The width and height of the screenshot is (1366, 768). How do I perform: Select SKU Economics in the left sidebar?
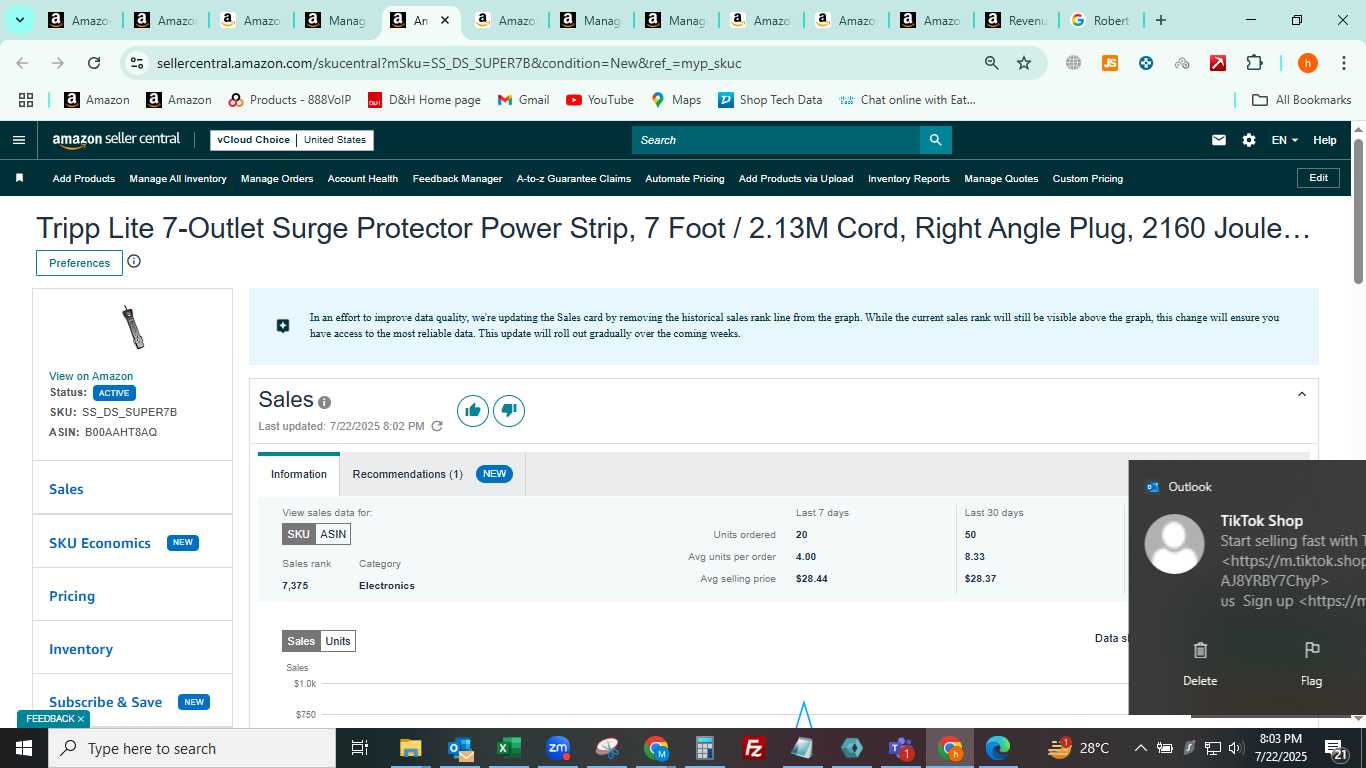tap(100, 543)
